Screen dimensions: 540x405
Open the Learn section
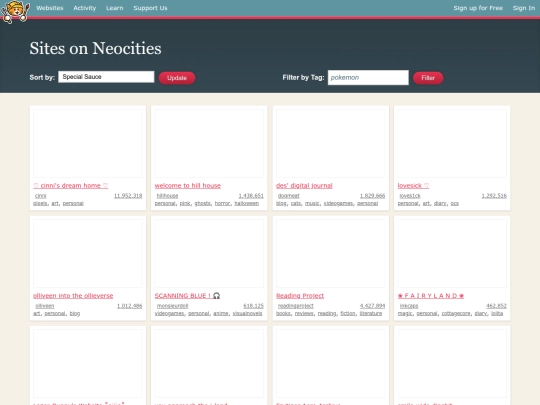coord(115,8)
